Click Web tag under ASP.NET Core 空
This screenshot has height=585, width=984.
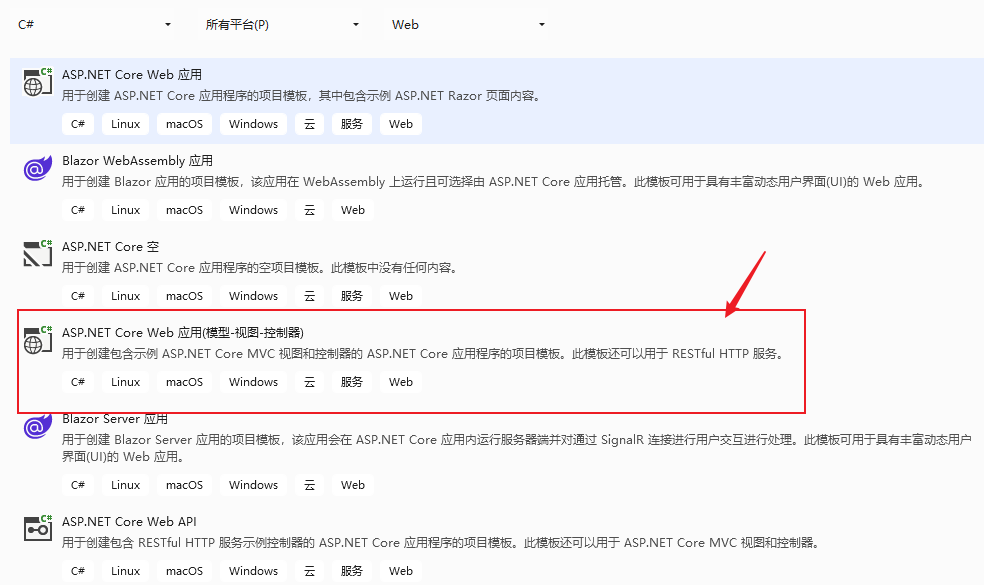pyautogui.click(x=401, y=296)
